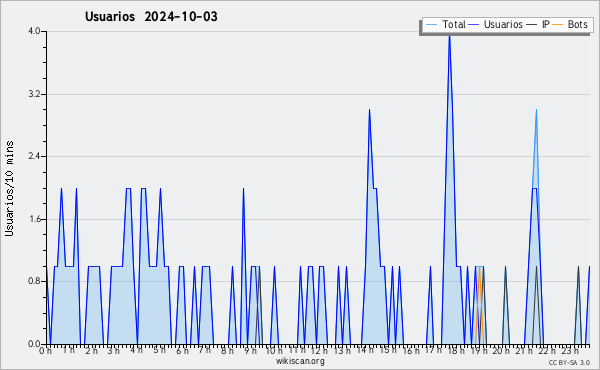
Task: Click the '18 h' x-axis label
Action: (x=456, y=350)
